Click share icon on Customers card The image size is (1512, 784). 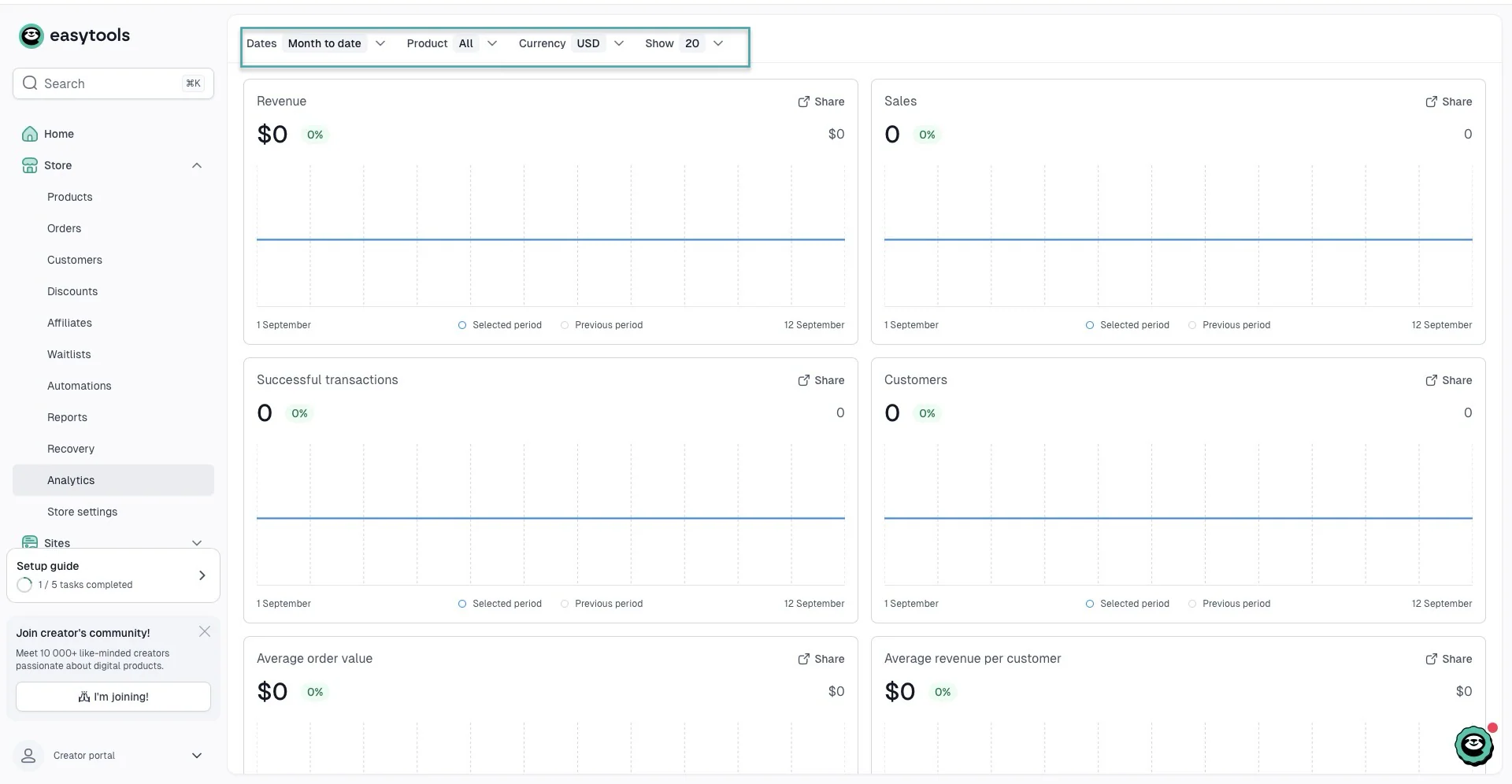(1431, 380)
